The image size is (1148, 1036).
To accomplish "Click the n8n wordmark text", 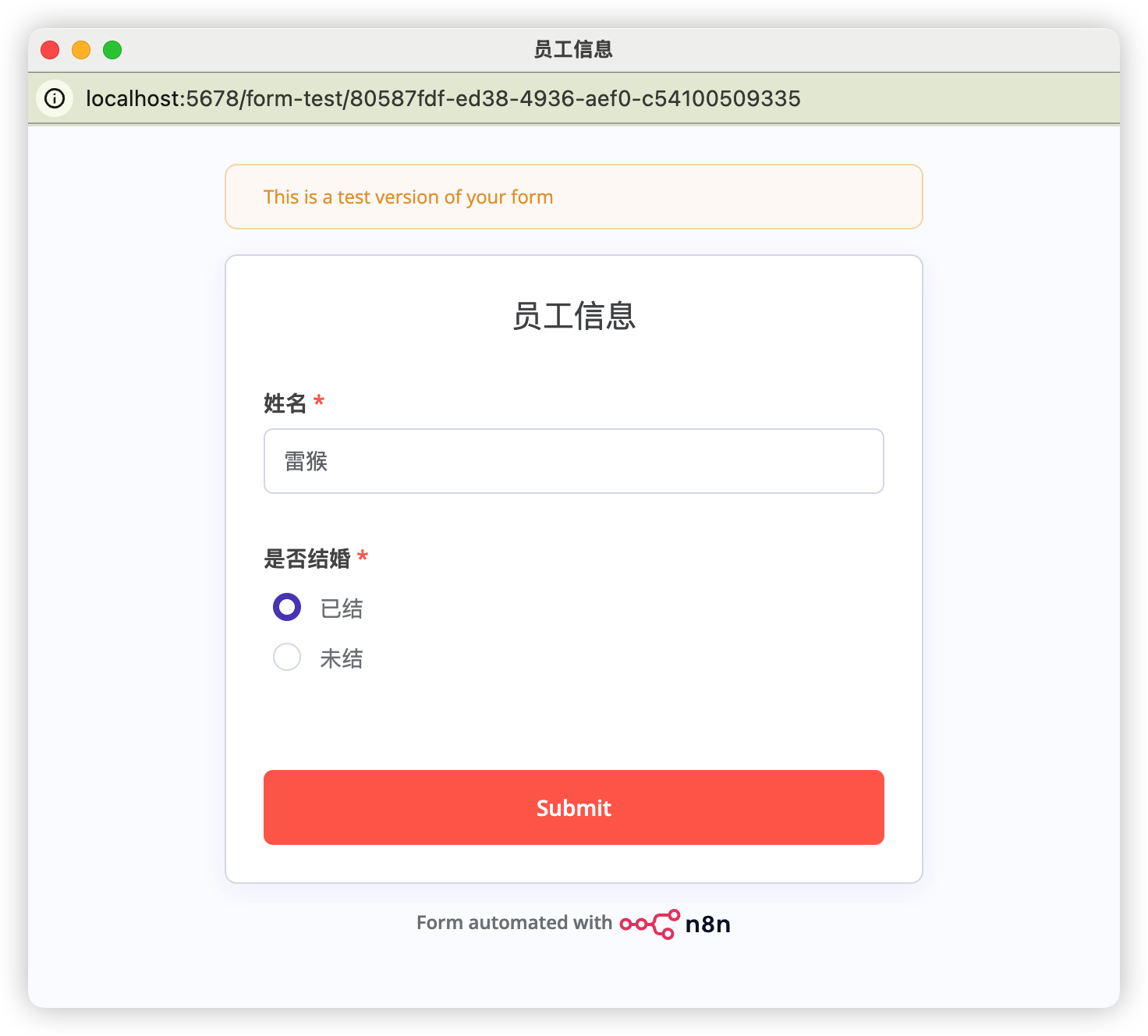I will 707,924.
